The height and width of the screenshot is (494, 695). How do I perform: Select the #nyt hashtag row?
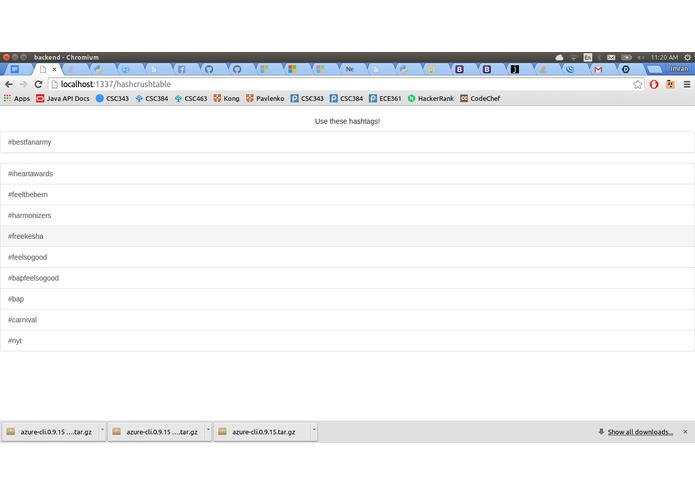tap(348, 341)
